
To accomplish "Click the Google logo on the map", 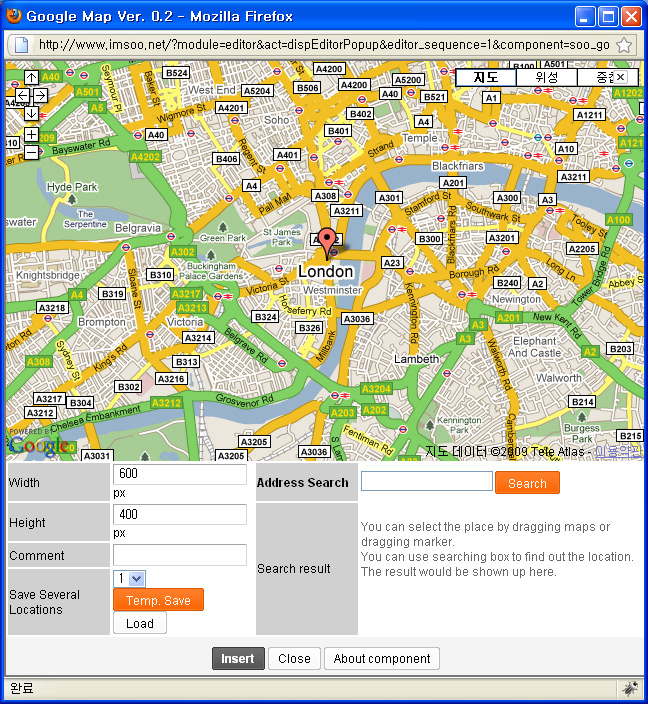I will tap(39, 444).
